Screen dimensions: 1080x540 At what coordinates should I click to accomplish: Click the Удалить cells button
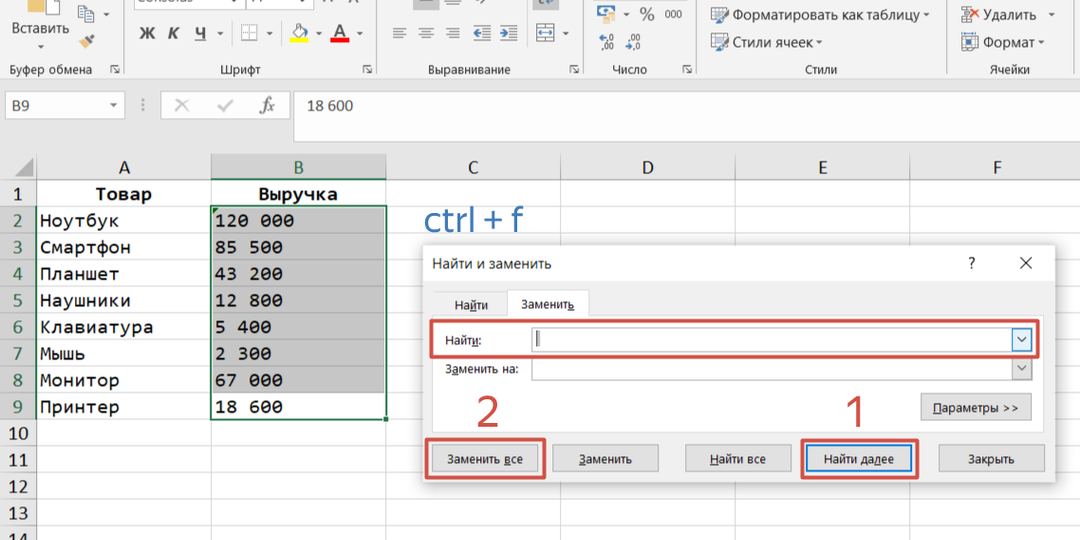pyautogui.click(x=1000, y=14)
